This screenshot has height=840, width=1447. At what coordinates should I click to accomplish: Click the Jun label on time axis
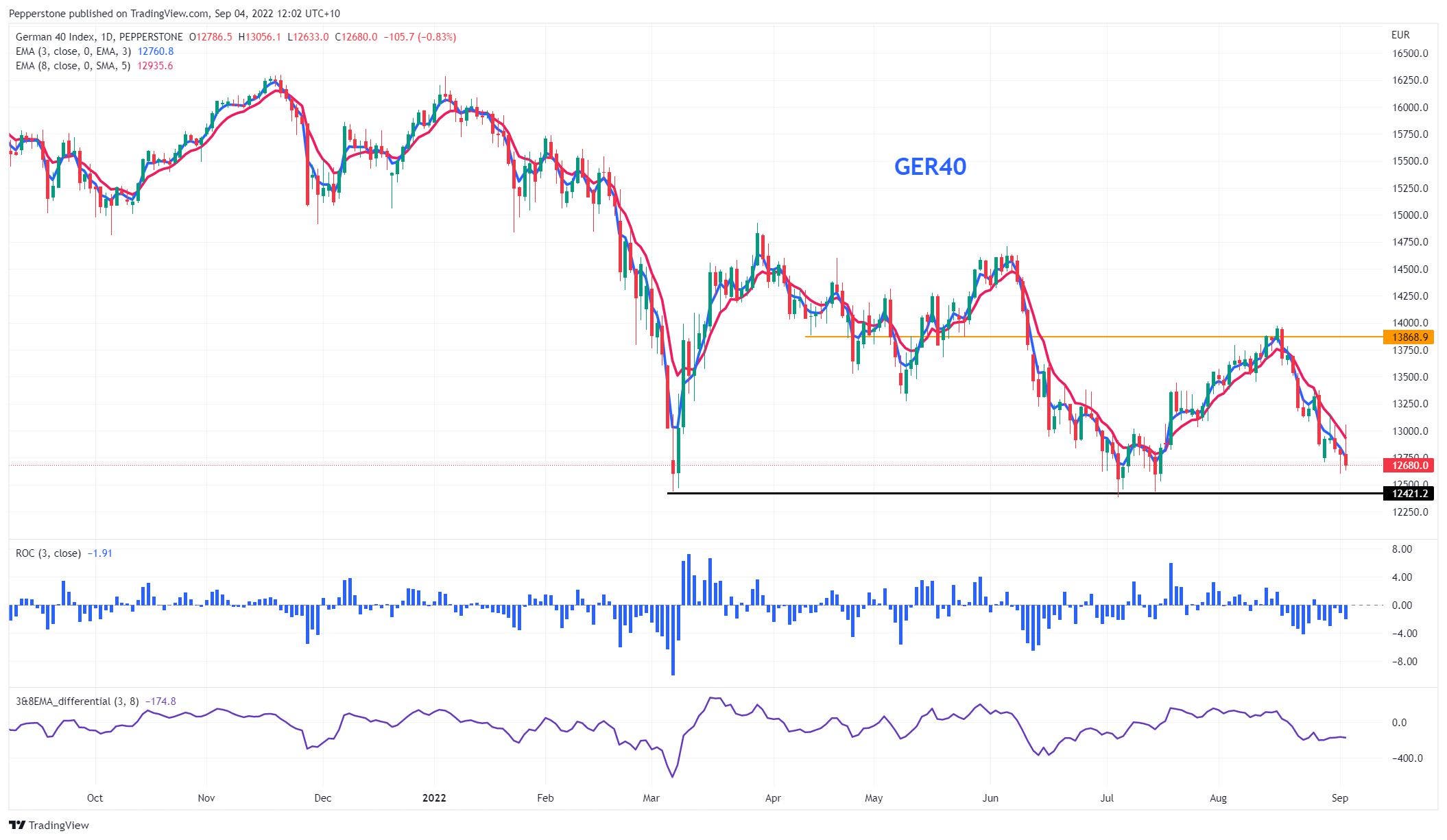coord(990,798)
